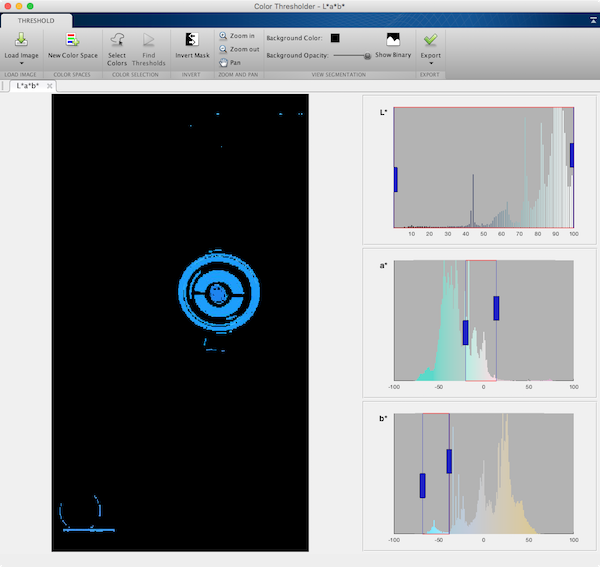This screenshot has width=600, height=567.
Task: Click the Background Opacity slider handle
Action: tap(367, 56)
